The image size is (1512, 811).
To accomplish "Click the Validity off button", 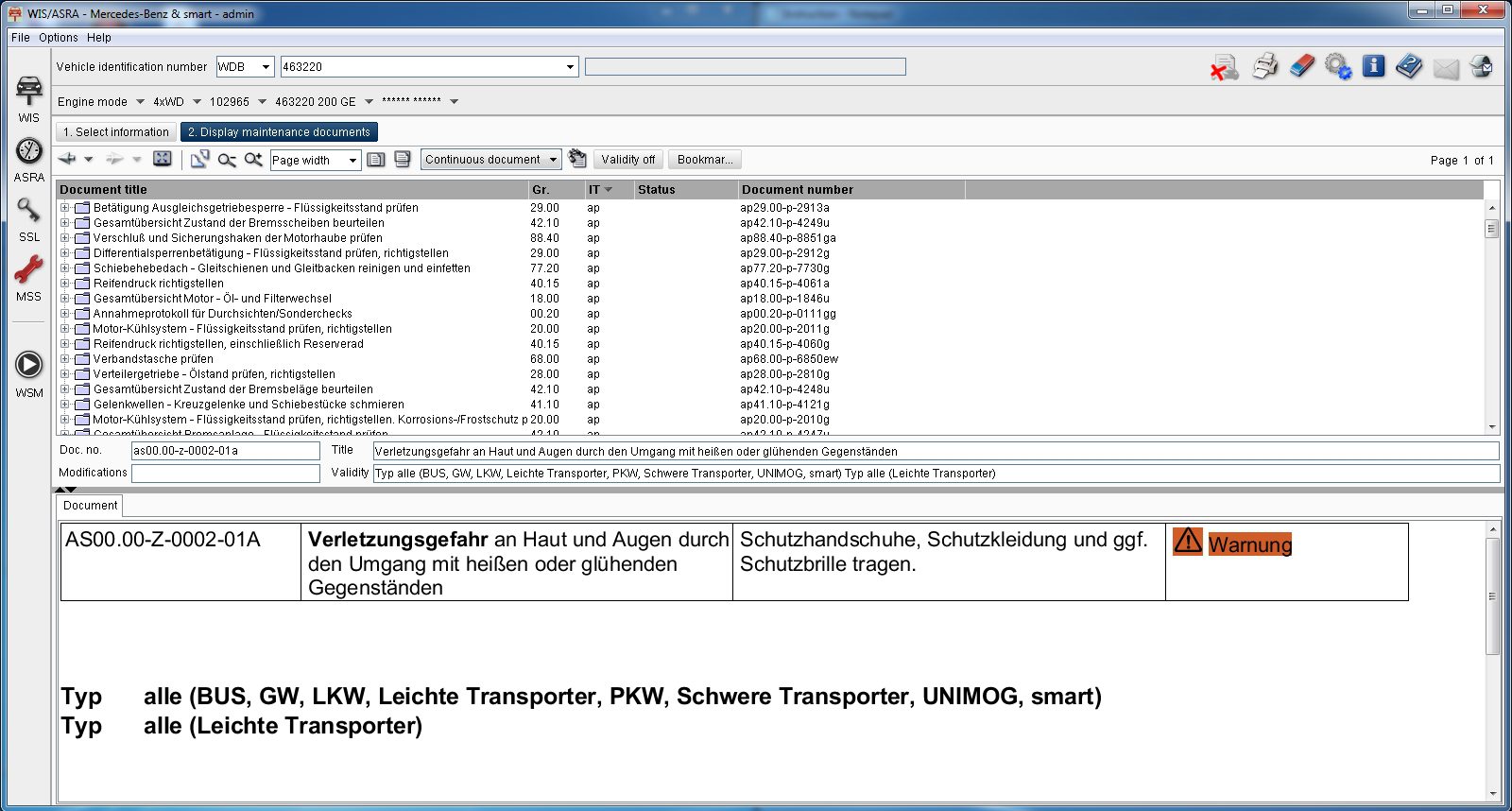I will click(x=628, y=160).
